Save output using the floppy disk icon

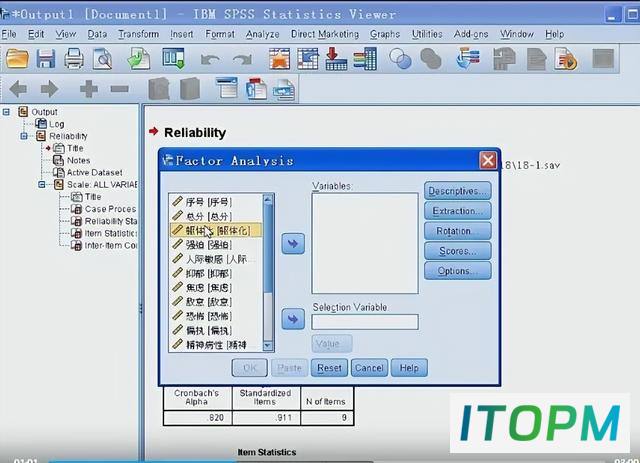point(46,58)
